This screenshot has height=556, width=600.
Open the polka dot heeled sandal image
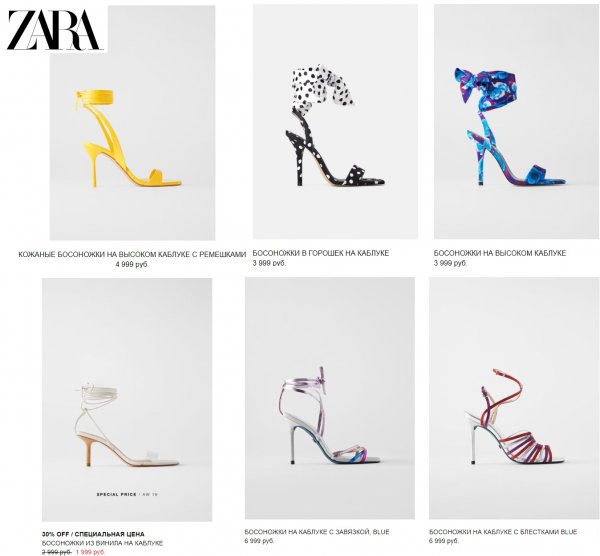(335, 121)
